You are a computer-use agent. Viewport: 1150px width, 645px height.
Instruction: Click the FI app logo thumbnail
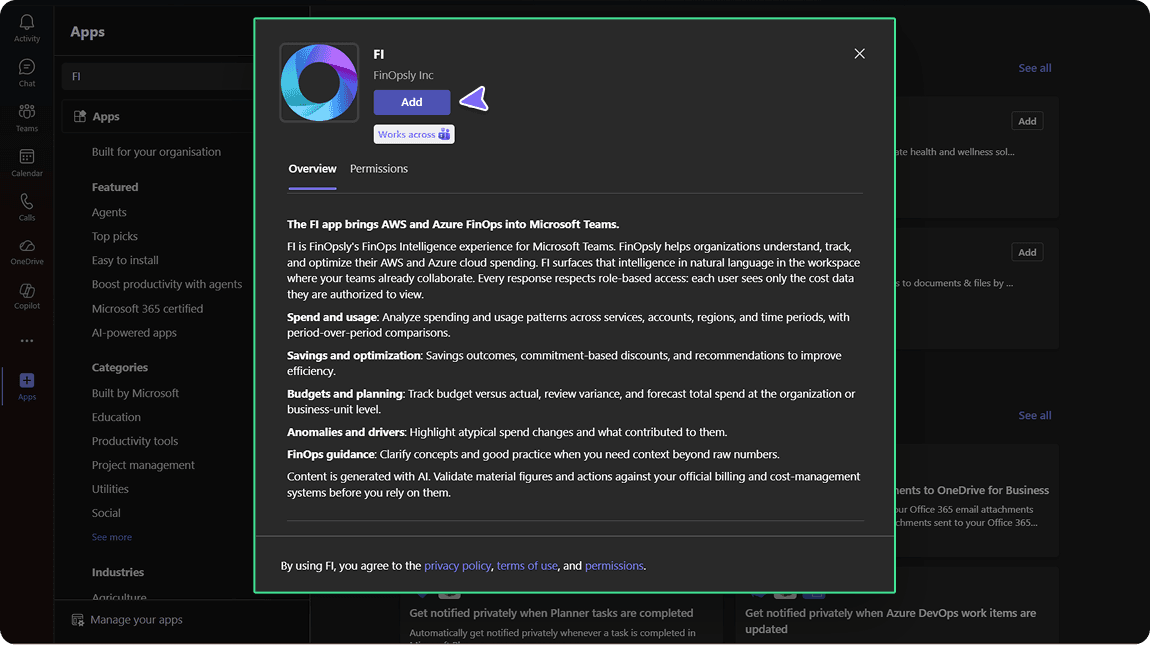coord(319,82)
